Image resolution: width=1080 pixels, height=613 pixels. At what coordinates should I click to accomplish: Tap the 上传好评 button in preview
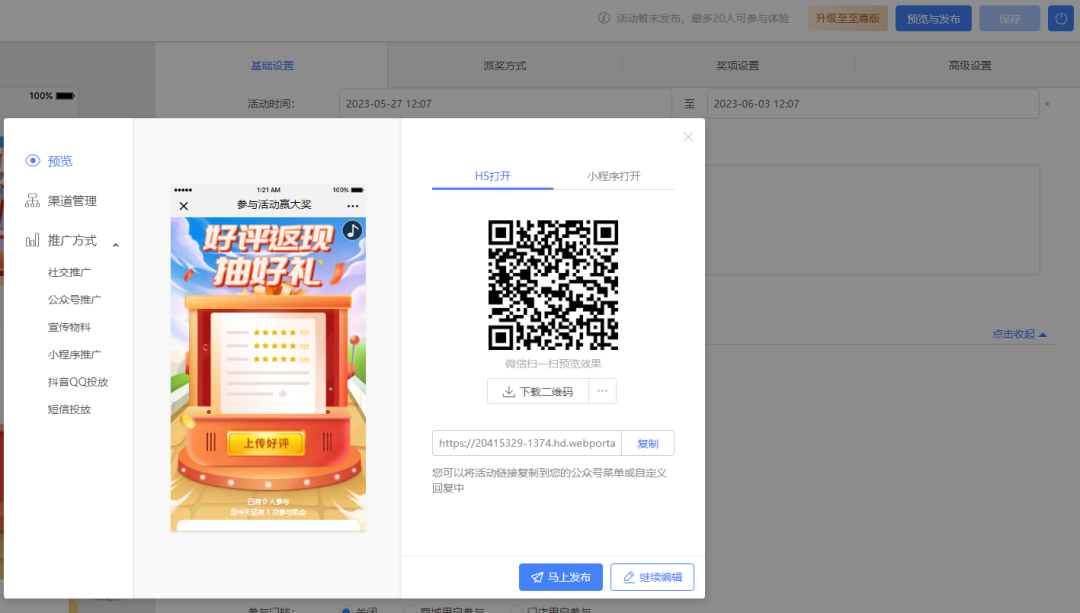click(x=266, y=443)
